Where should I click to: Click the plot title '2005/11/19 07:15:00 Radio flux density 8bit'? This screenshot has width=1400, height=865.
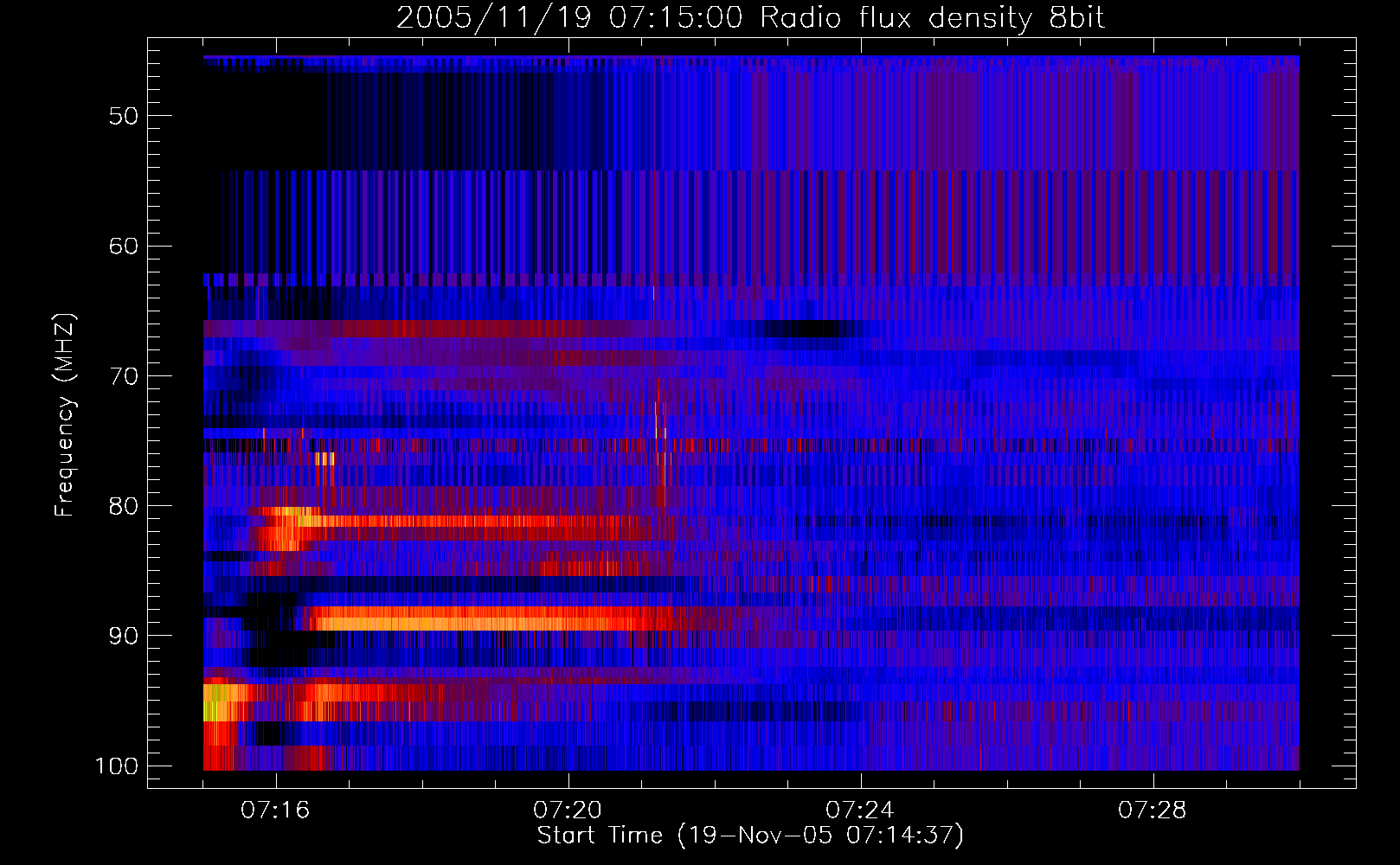(750, 18)
